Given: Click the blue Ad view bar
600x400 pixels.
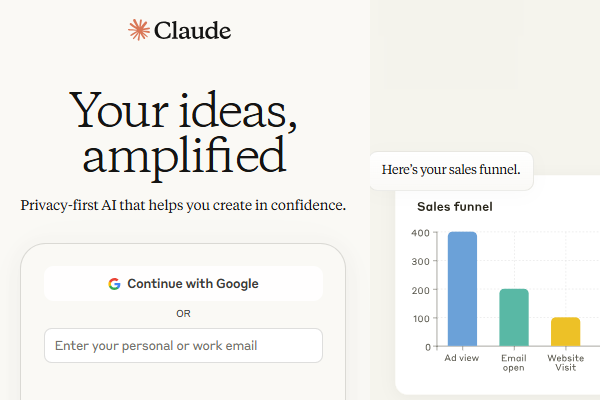Looking at the screenshot, I should pos(462,289).
